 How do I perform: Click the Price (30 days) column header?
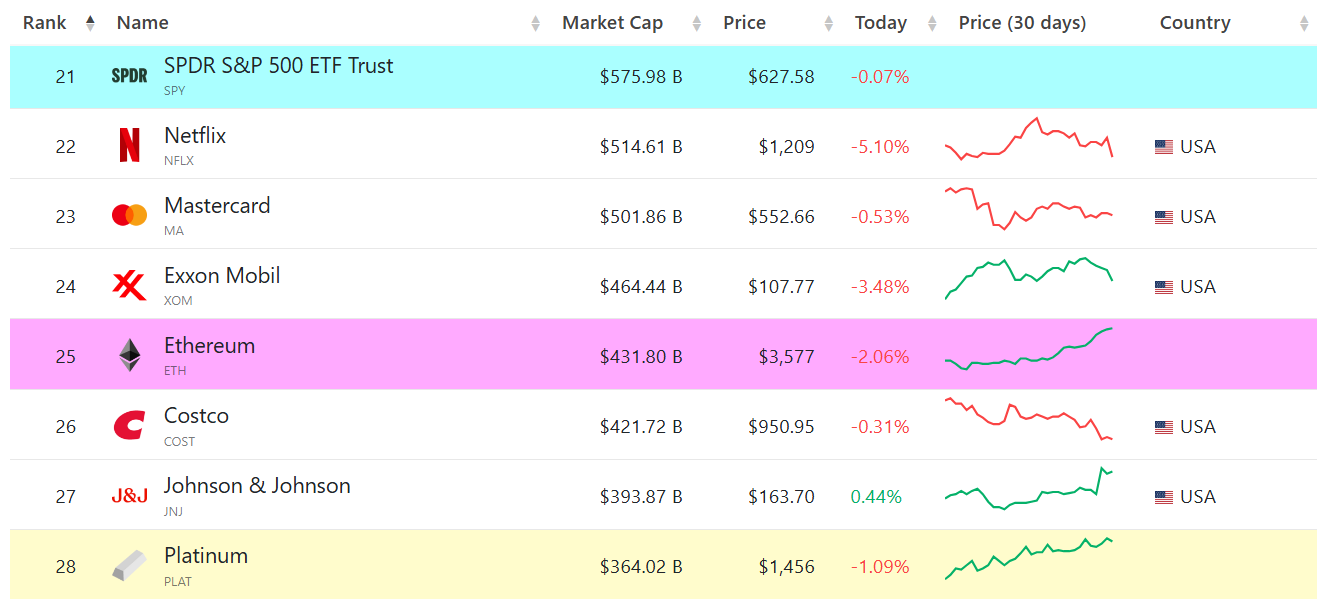1022,23
